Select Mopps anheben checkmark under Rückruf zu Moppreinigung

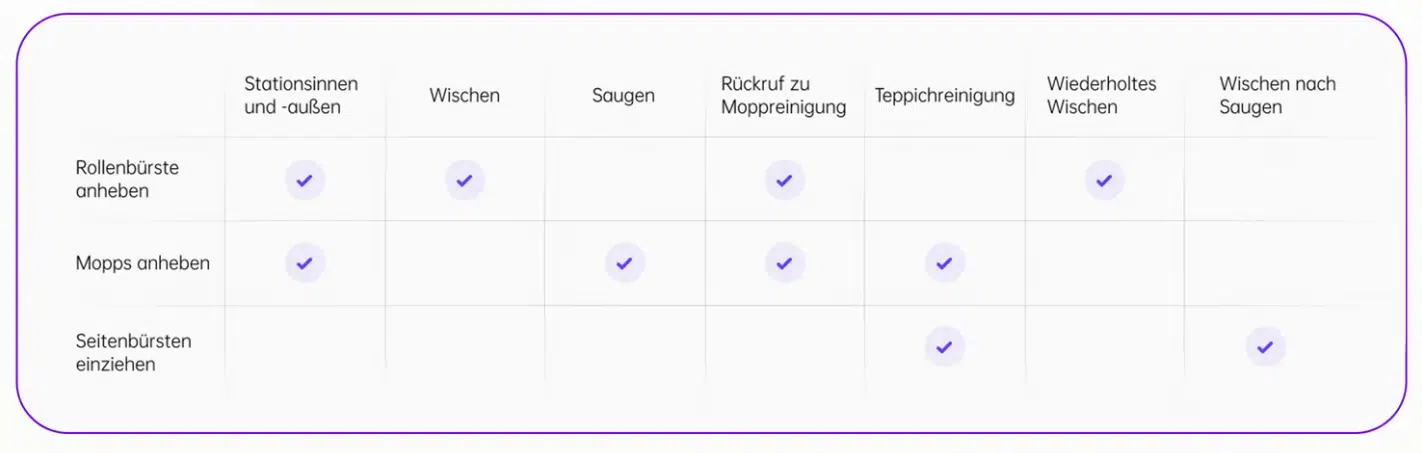785,263
